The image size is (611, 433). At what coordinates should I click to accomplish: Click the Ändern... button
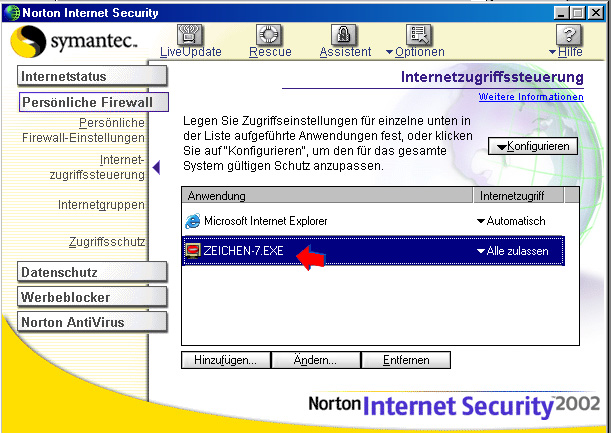[316, 360]
